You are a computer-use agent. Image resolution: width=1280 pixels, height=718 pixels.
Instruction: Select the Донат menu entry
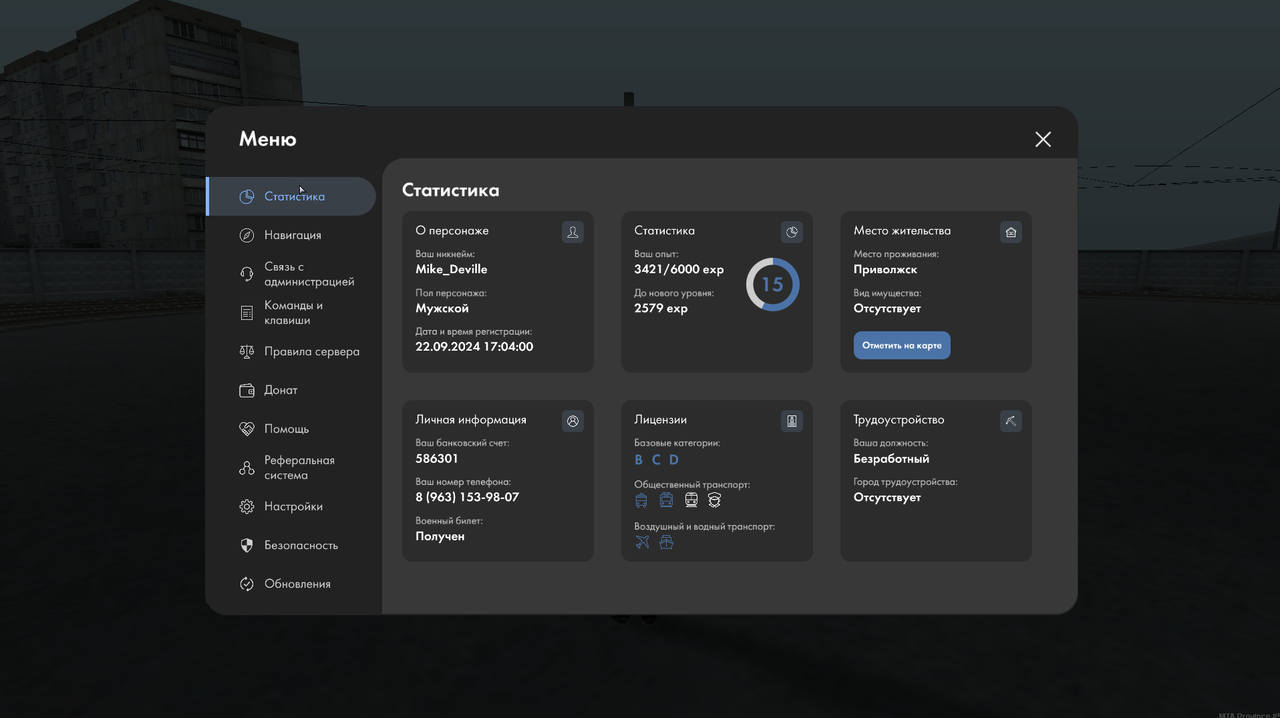(291, 390)
